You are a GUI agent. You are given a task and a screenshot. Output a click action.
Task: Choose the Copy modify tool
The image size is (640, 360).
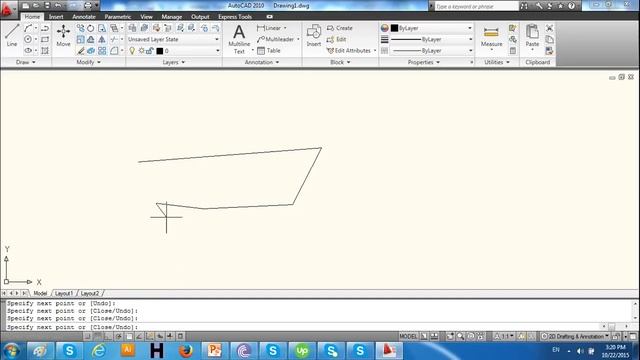80,28
